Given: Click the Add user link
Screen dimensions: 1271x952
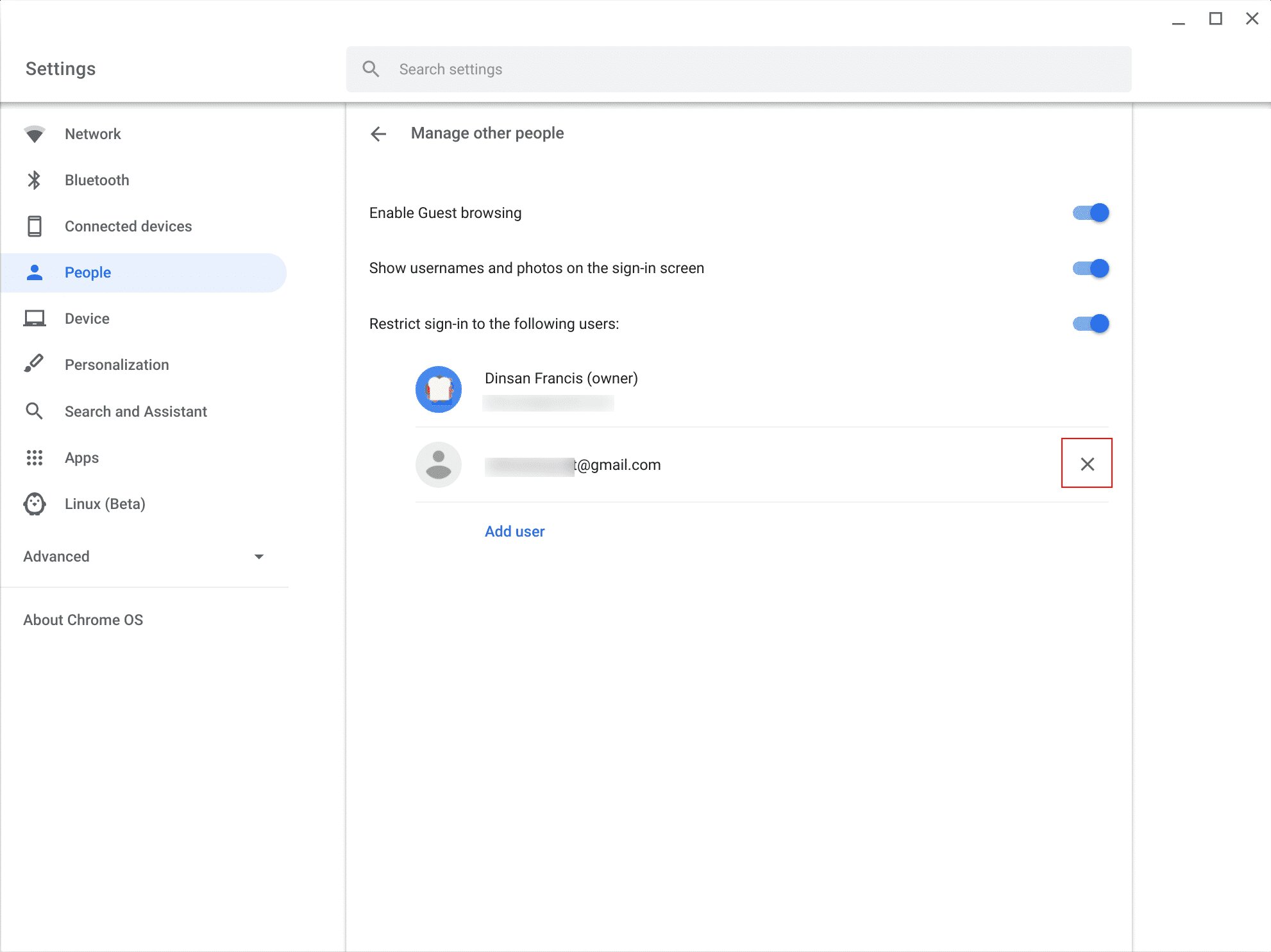Looking at the screenshot, I should click(x=514, y=531).
